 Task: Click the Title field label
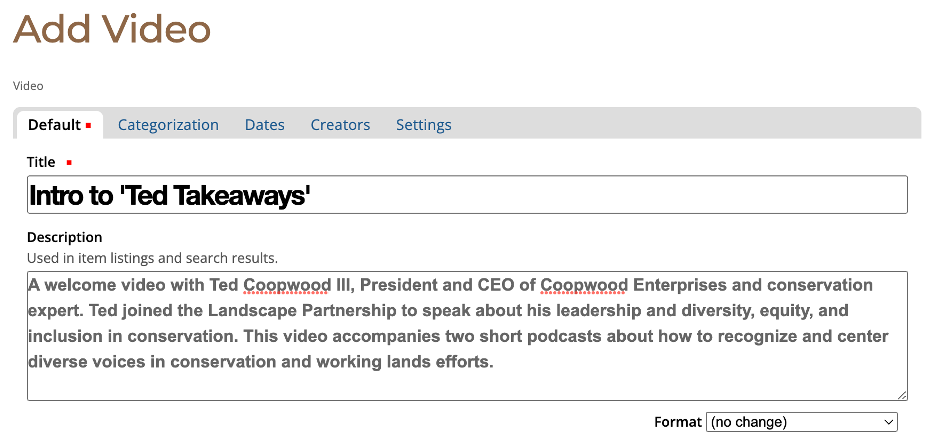click(41, 162)
